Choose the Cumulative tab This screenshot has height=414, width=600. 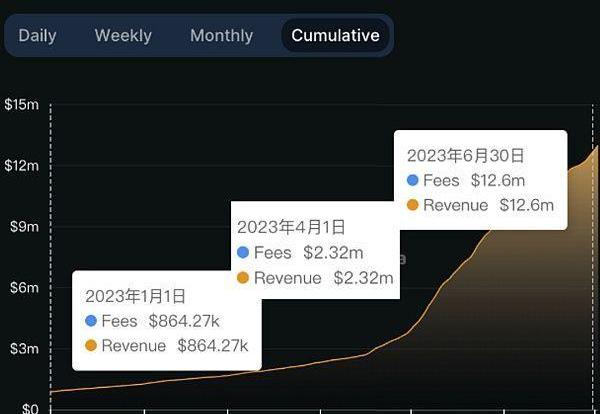[335, 36]
